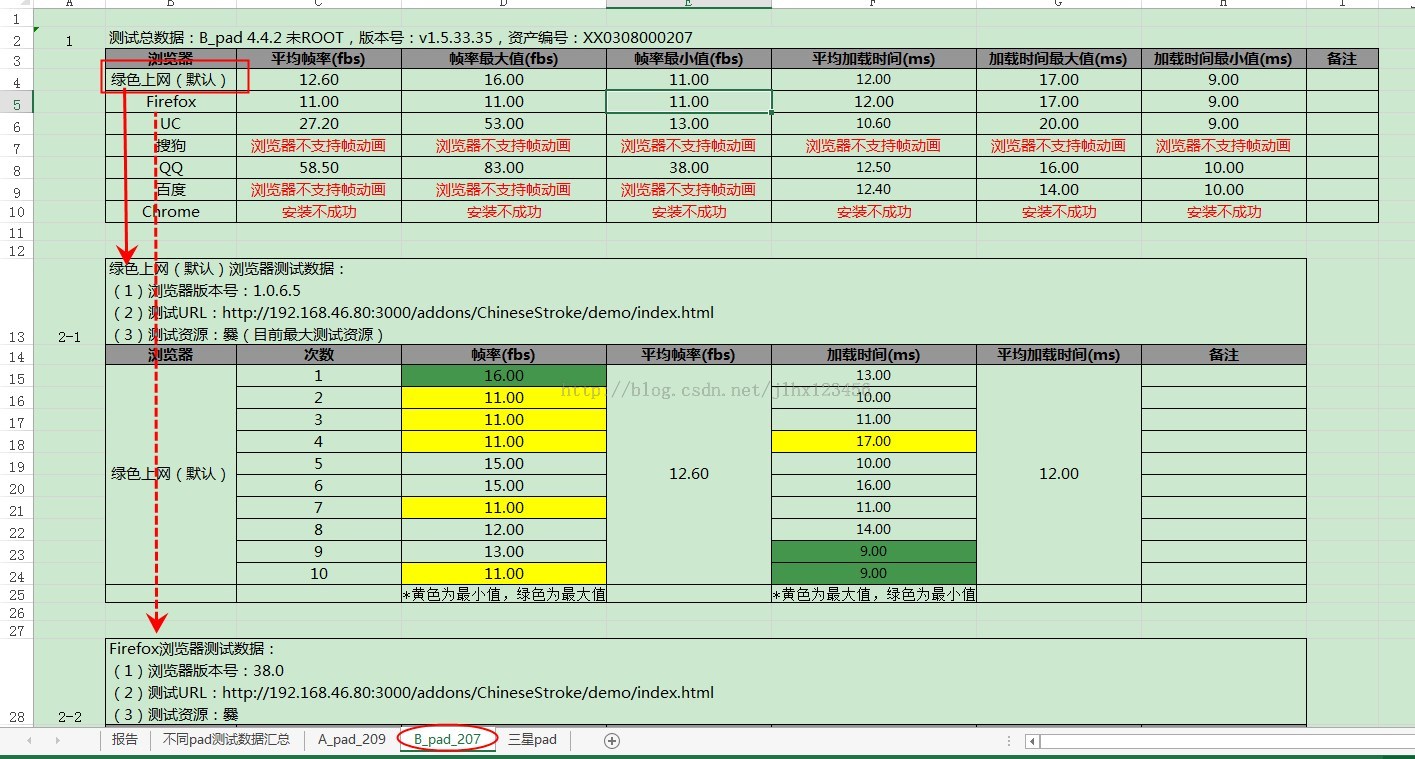The image size is (1415, 759).
Task: Open the 不同pad测试数据汇总 sheet tab
Action: (226, 740)
